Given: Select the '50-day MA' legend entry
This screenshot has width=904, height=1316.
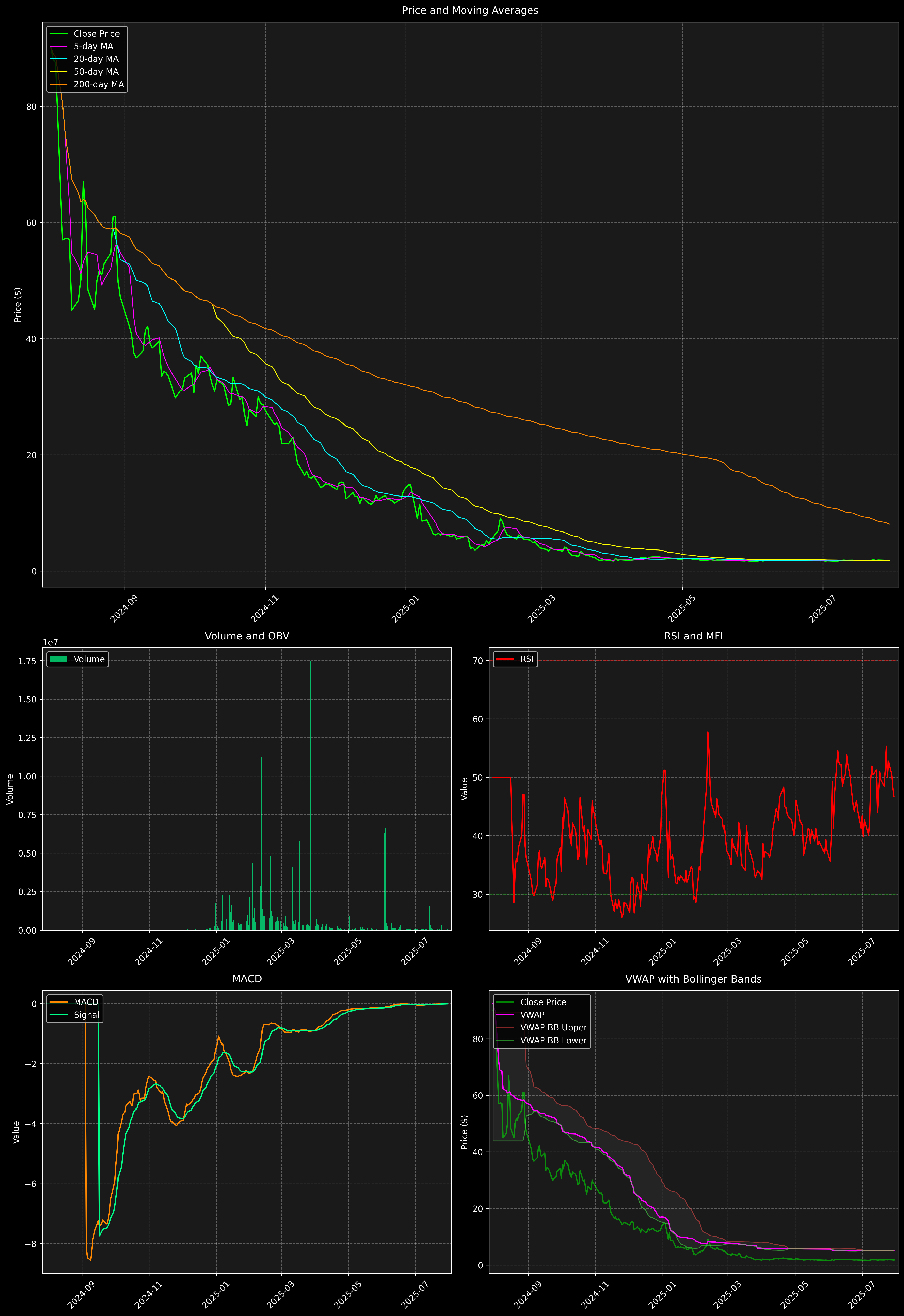Looking at the screenshot, I should pyautogui.click(x=84, y=72).
